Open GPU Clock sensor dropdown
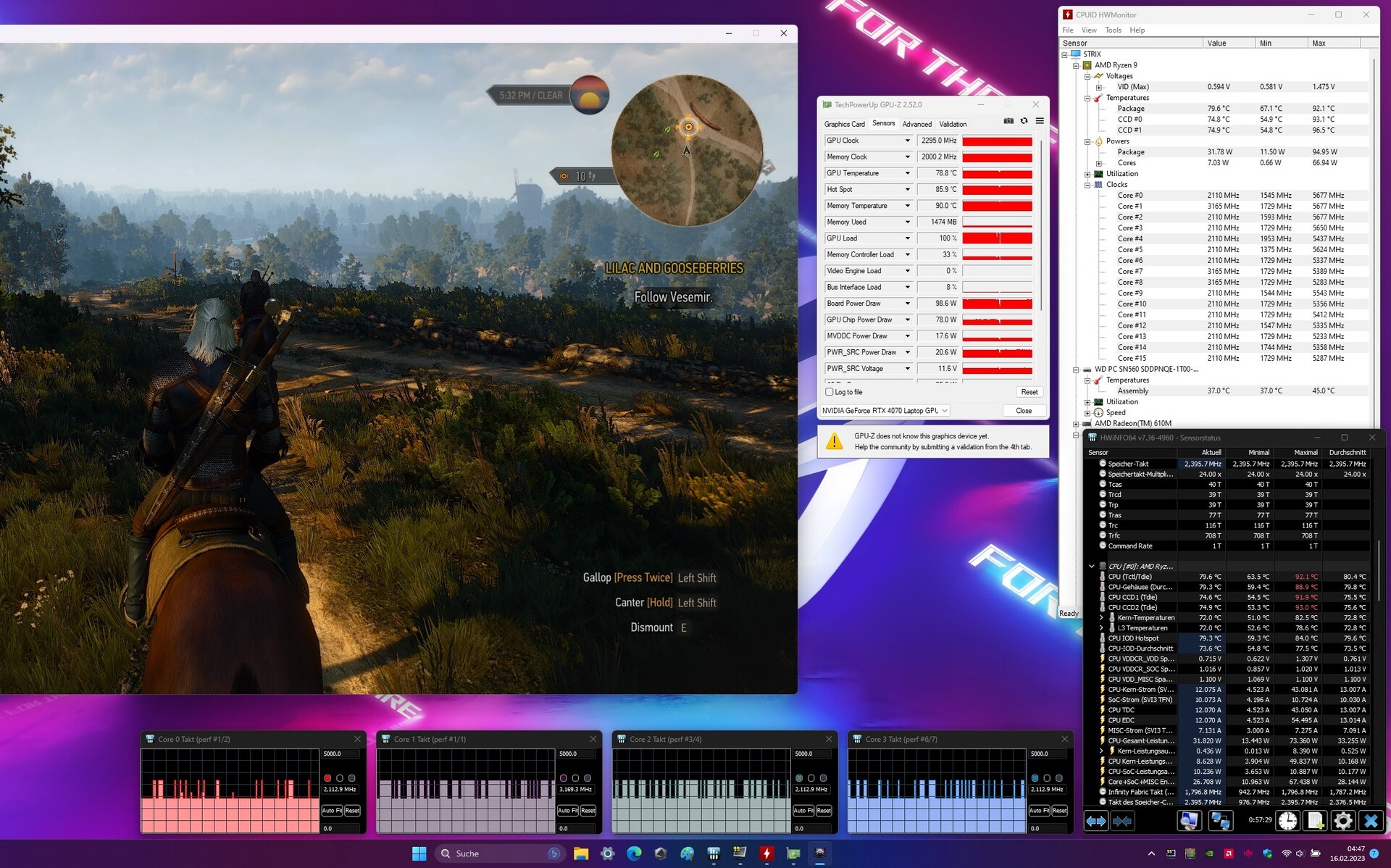The height and width of the screenshot is (868, 1391). click(x=907, y=141)
